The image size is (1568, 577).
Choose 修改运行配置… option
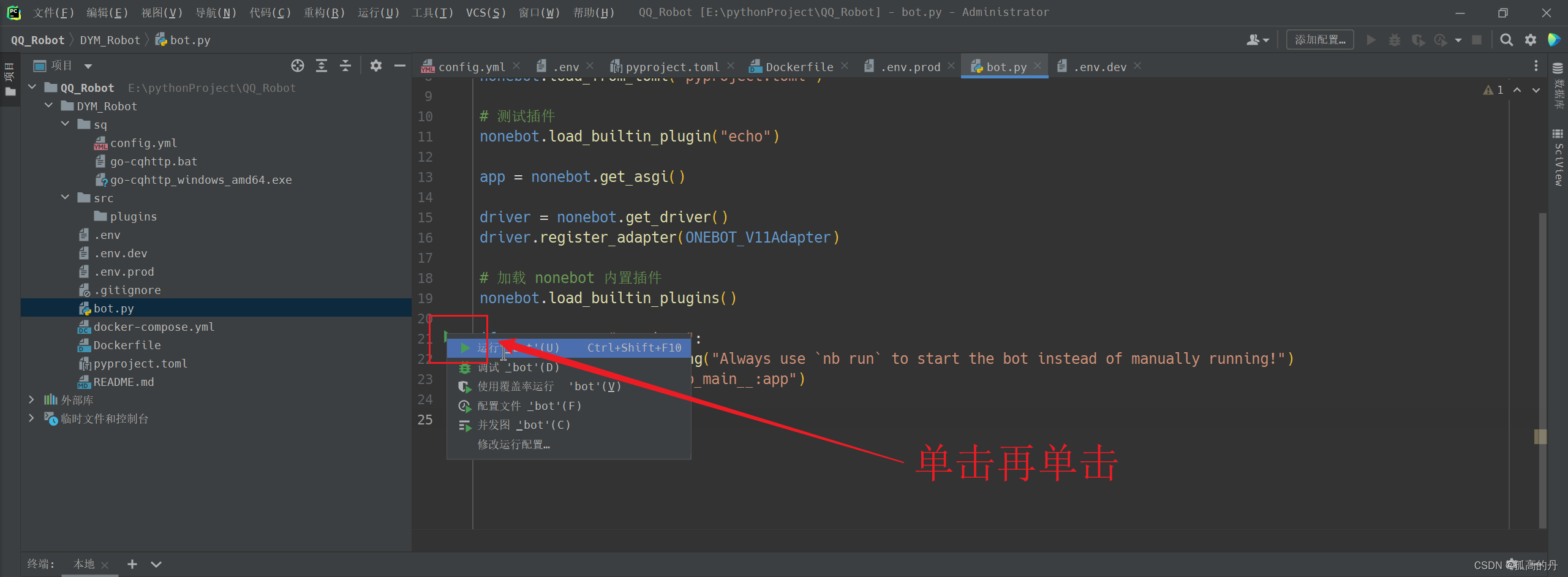pyautogui.click(x=569, y=444)
